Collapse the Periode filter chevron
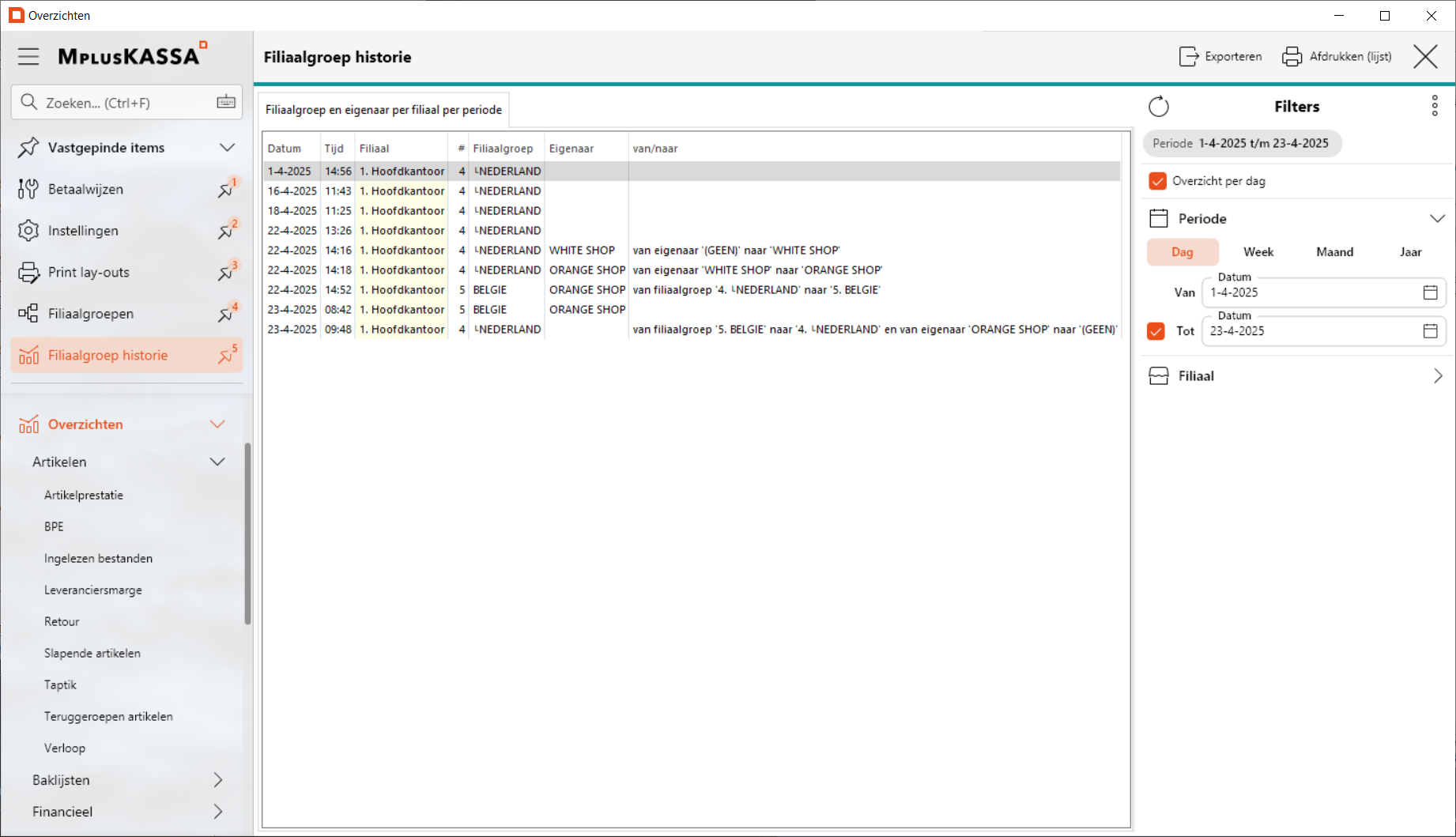The height and width of the screenshot is (837, 1456). (x=1437, y=218)
